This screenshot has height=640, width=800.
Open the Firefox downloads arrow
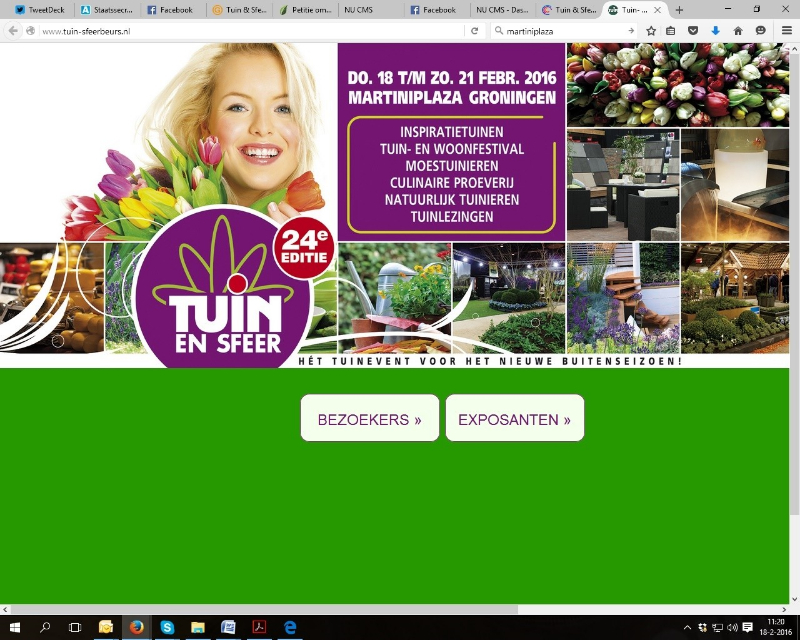coord(716,31)
